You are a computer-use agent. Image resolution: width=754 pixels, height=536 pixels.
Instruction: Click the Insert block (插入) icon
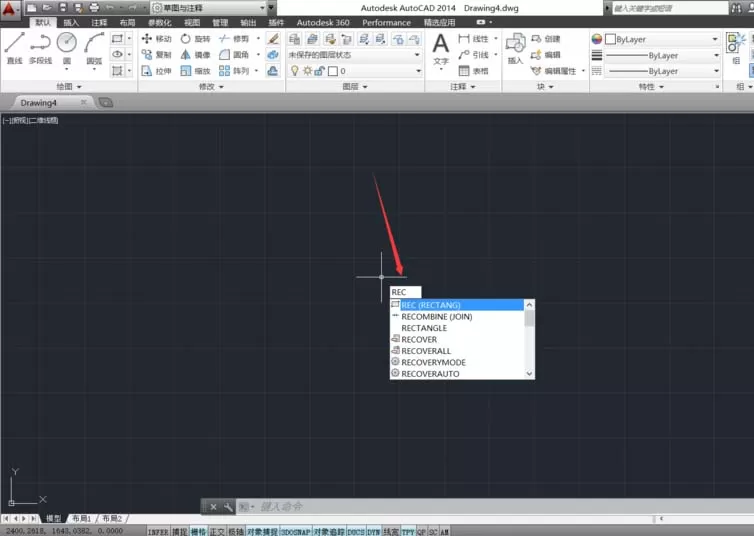pyautogui.click(x=515, y=48)
